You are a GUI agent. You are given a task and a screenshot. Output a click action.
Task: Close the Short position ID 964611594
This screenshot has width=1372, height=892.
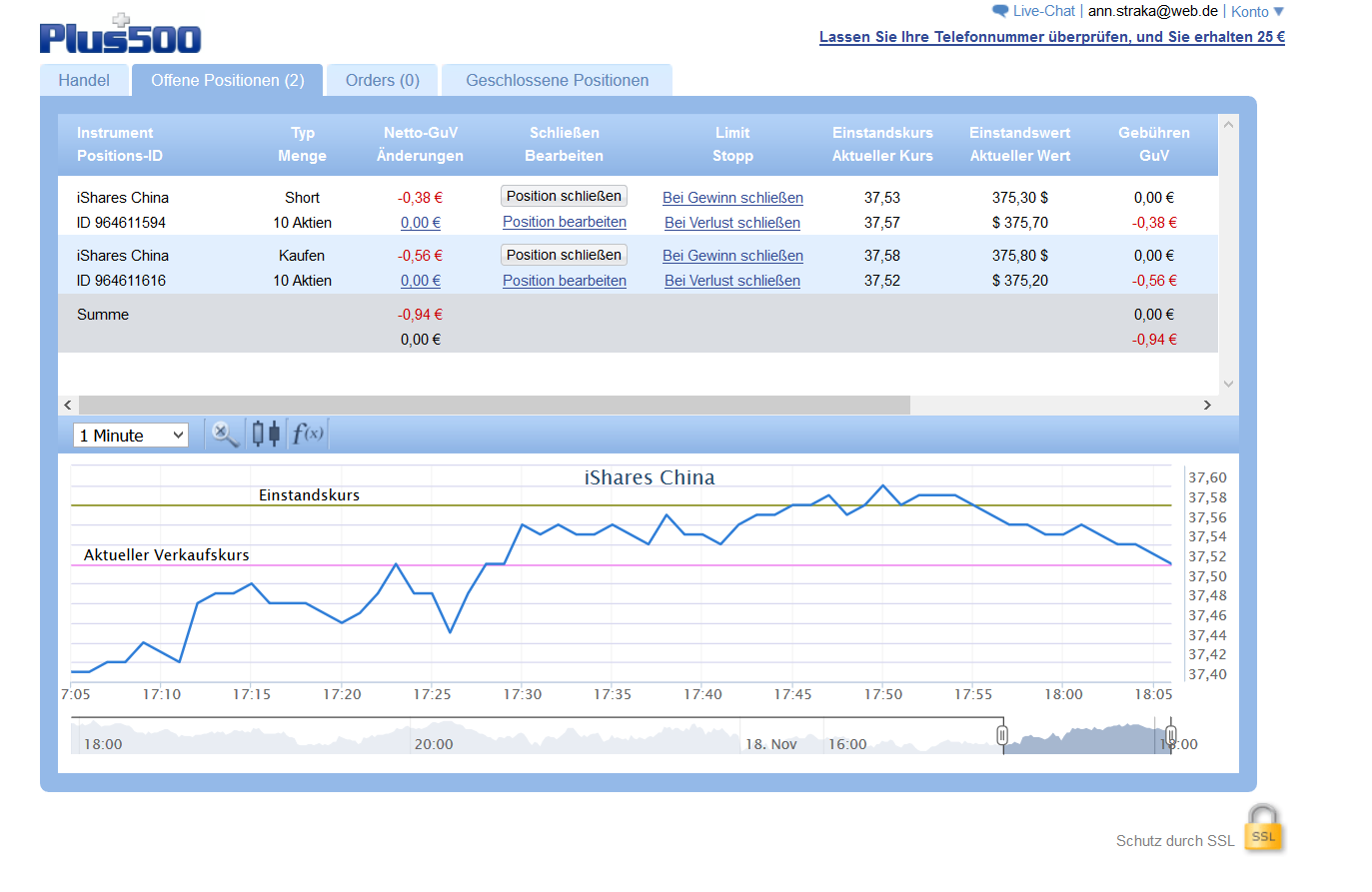(x=564, y=196)
